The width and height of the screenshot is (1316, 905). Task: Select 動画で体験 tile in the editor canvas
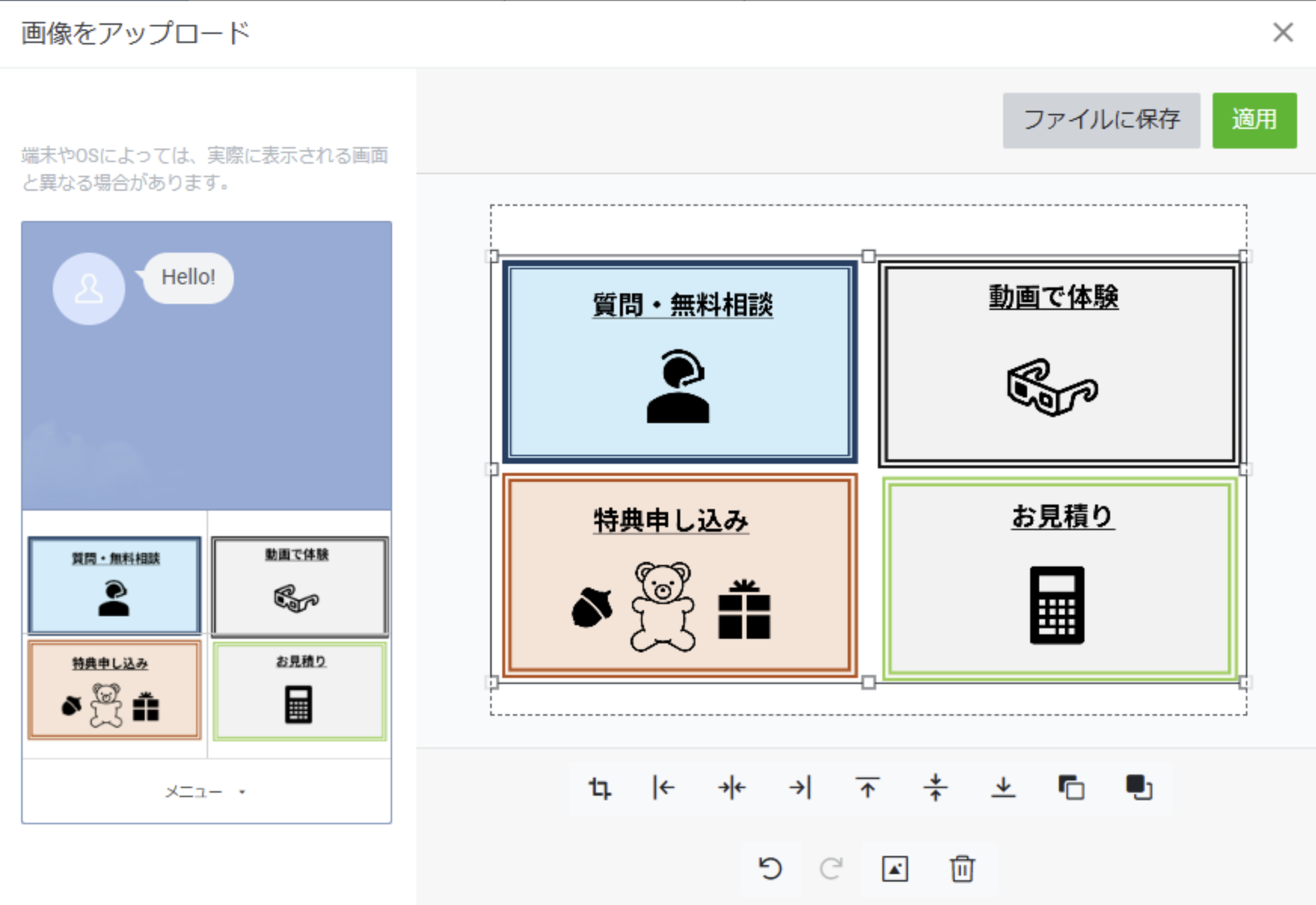pyautogui.click(x=1059, y=364)
